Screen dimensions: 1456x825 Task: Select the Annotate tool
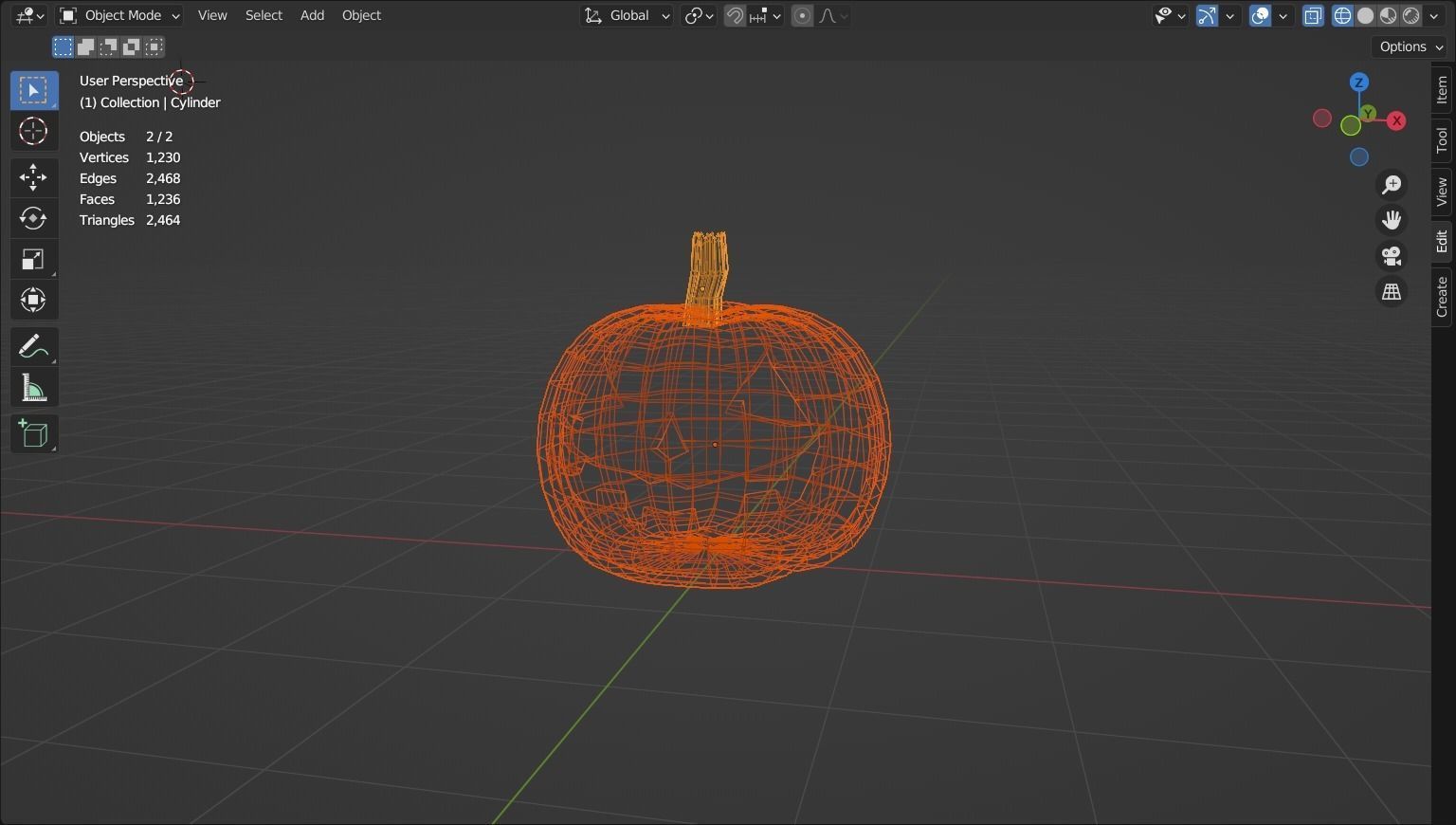tap(33, 345)
